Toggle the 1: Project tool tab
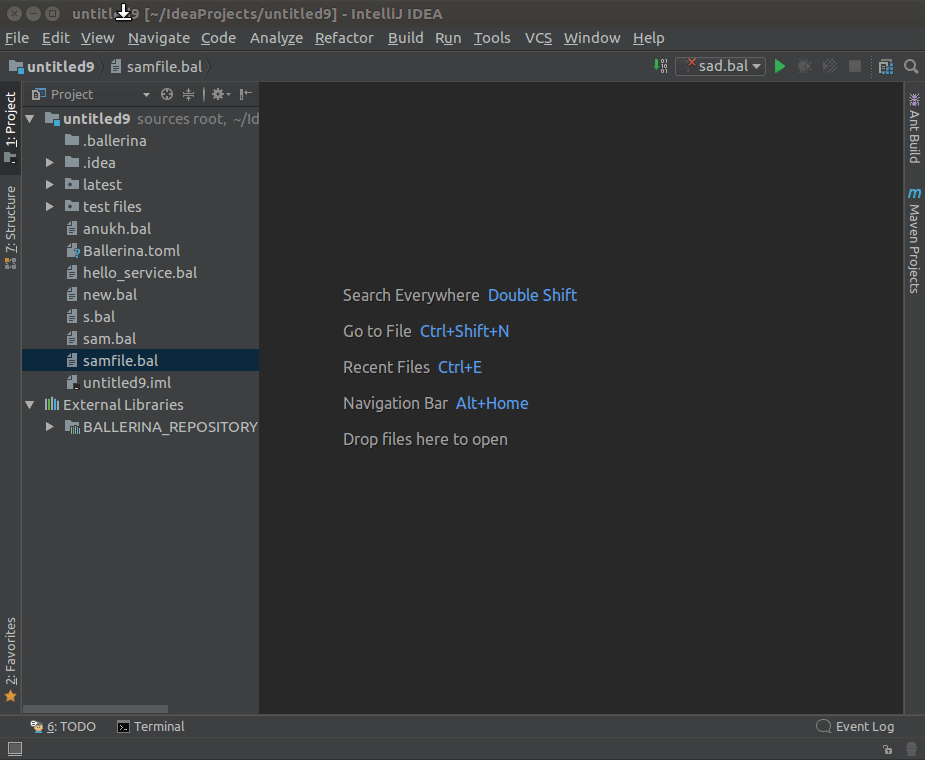This screenshot has height=760, width=925. coord(11,128)
